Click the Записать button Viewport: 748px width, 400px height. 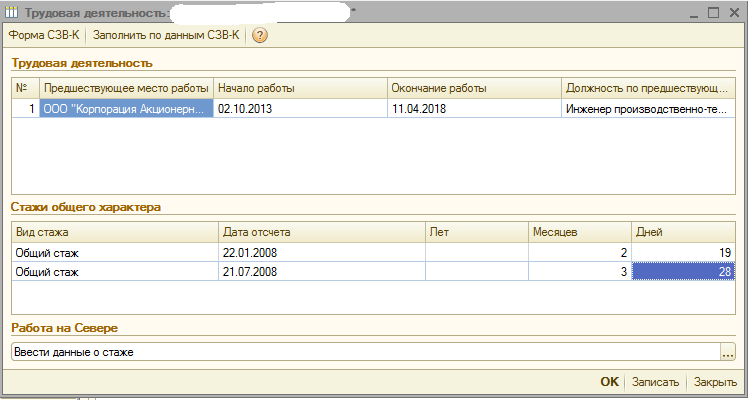657,382
